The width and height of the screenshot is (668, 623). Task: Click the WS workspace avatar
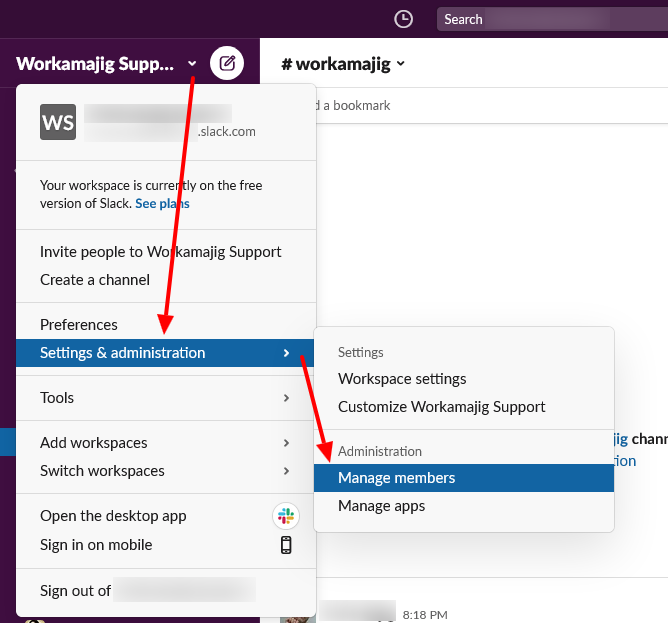58,122
